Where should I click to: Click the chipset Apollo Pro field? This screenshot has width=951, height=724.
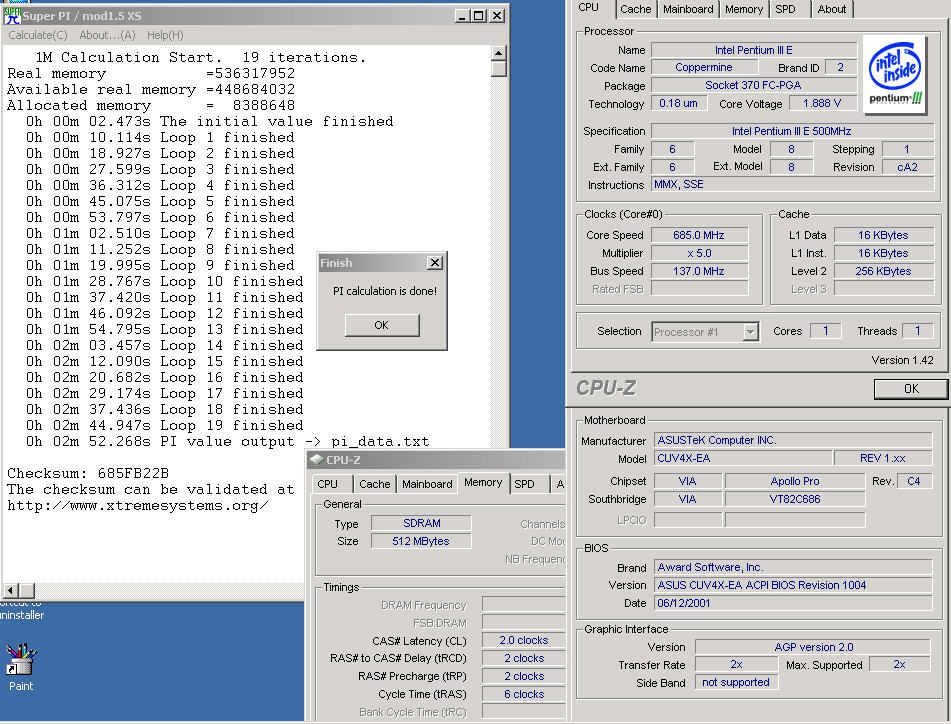(795, 481)
